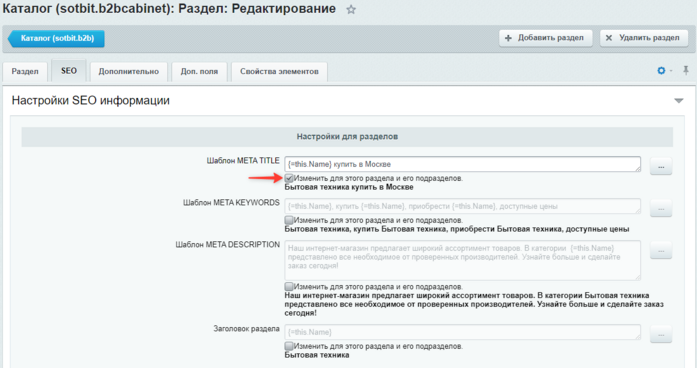Viewport: 697px width, 368px height.
Task: Collapse the SEO information settings section
Action: (x=679, y=101)
